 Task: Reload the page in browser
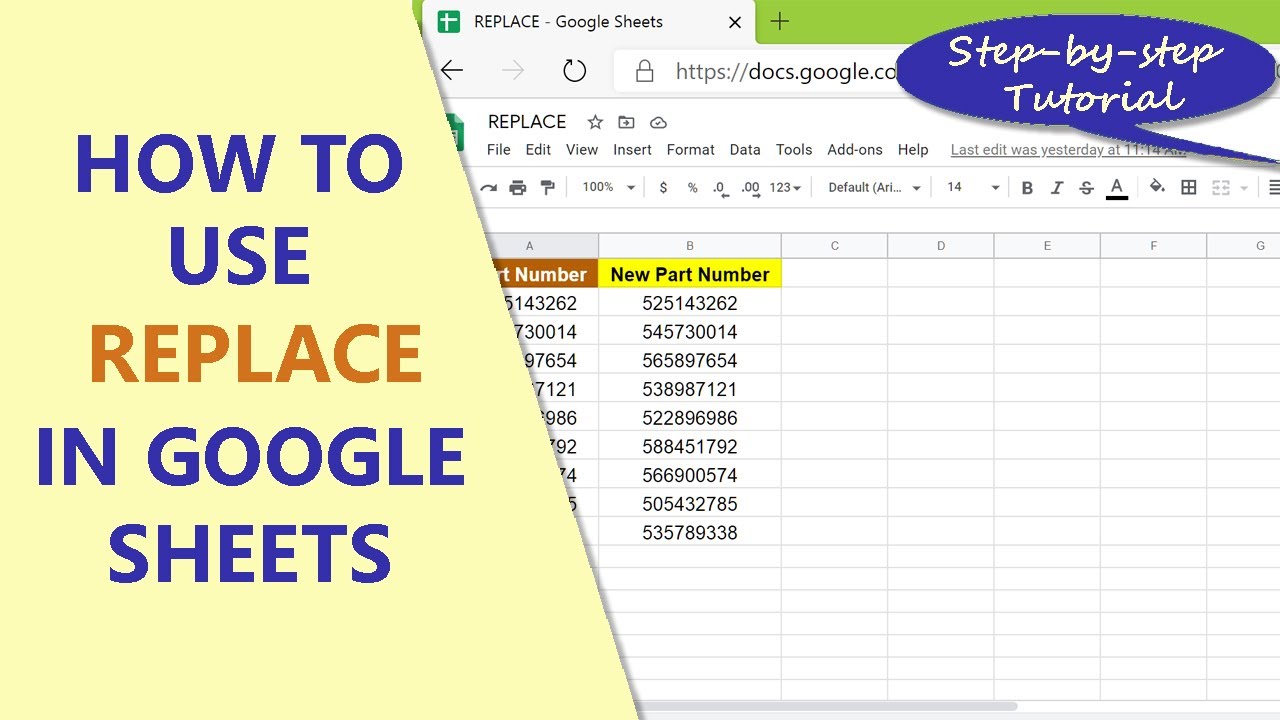coord(574,70)
